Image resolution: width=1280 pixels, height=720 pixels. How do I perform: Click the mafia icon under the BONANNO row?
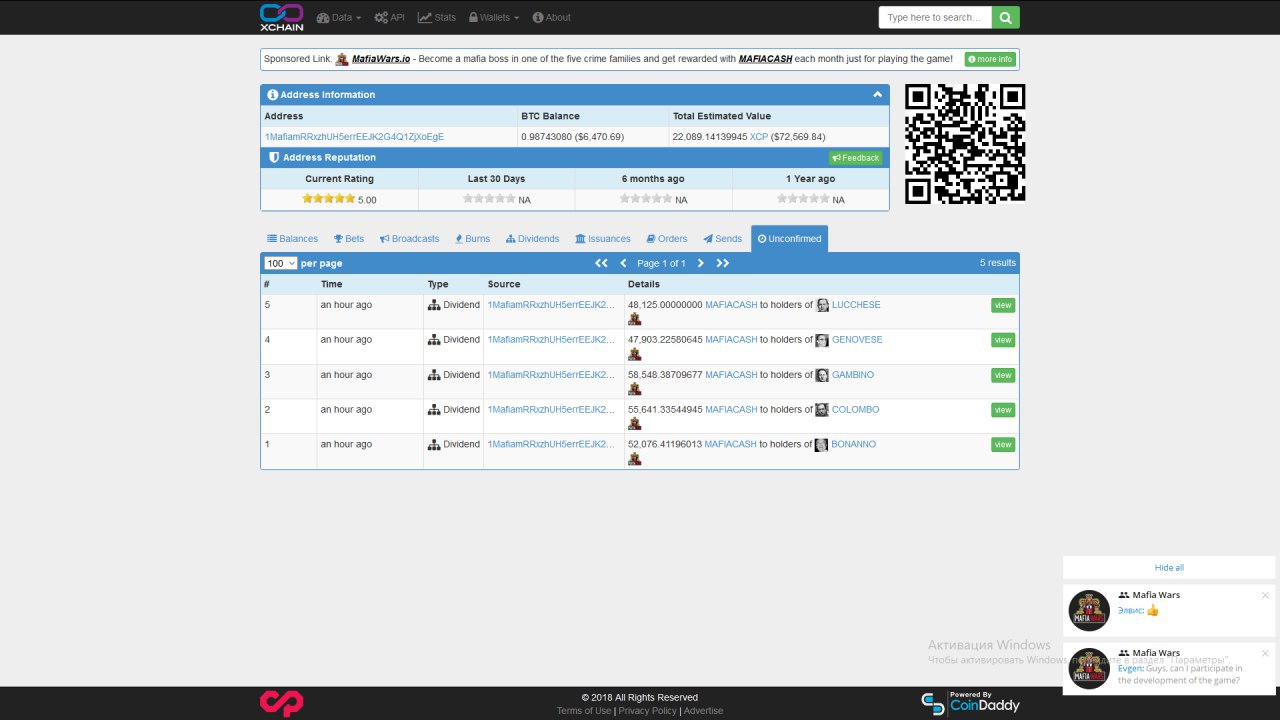(634, 459)
